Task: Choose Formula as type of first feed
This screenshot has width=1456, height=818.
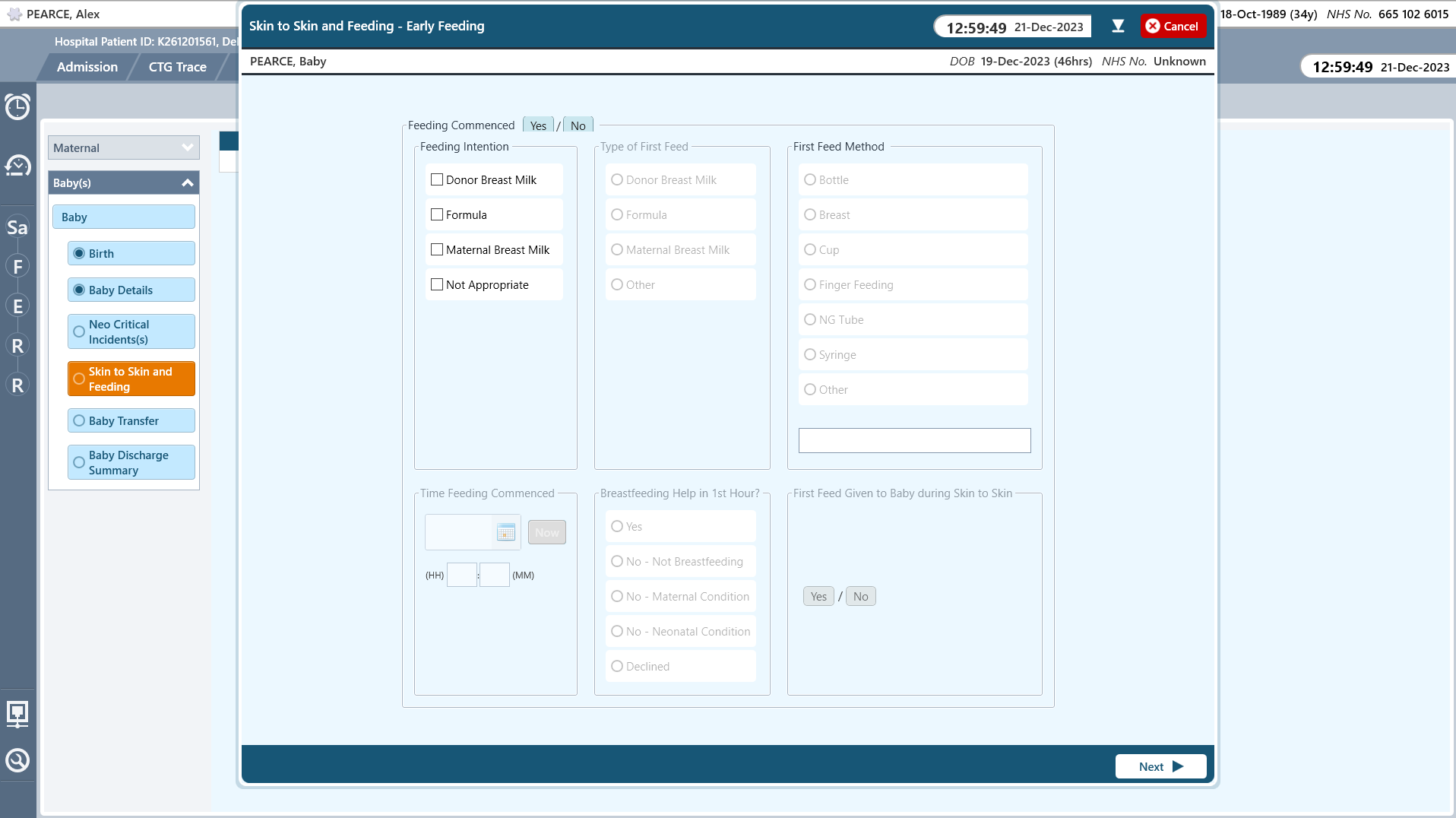Action: [x=680, y=214]
